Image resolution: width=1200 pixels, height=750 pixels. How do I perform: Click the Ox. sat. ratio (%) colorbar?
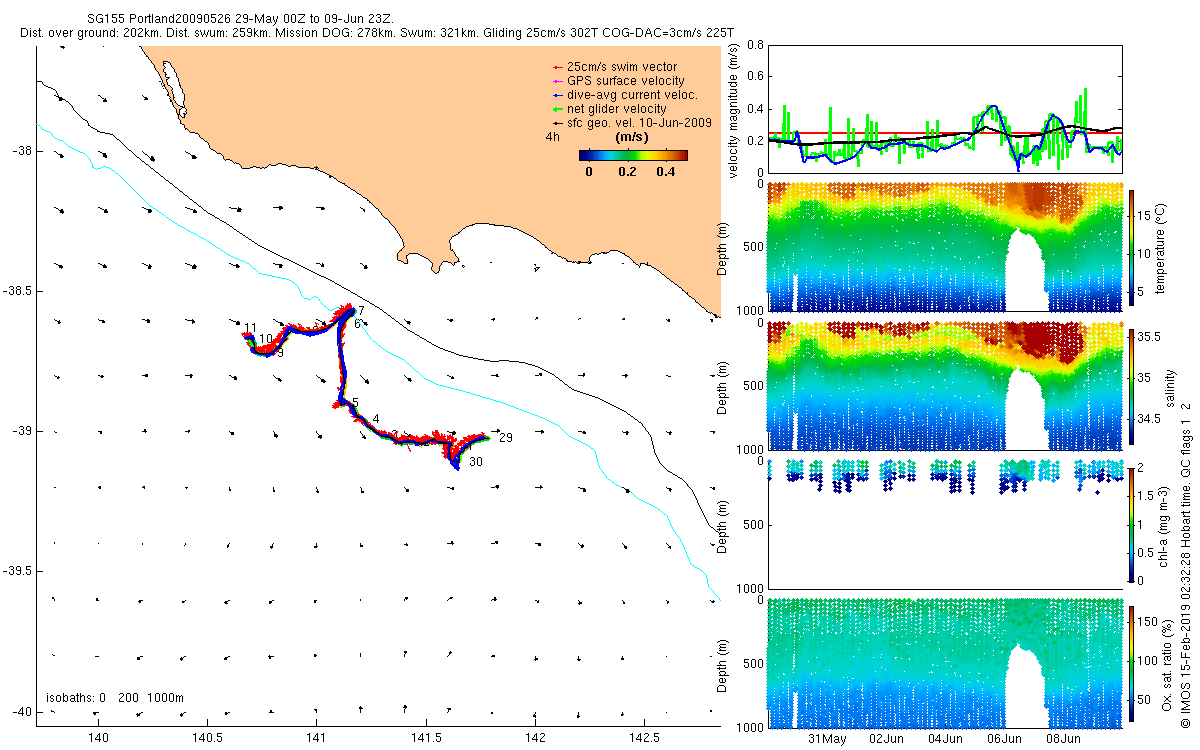click(1131, 662)
